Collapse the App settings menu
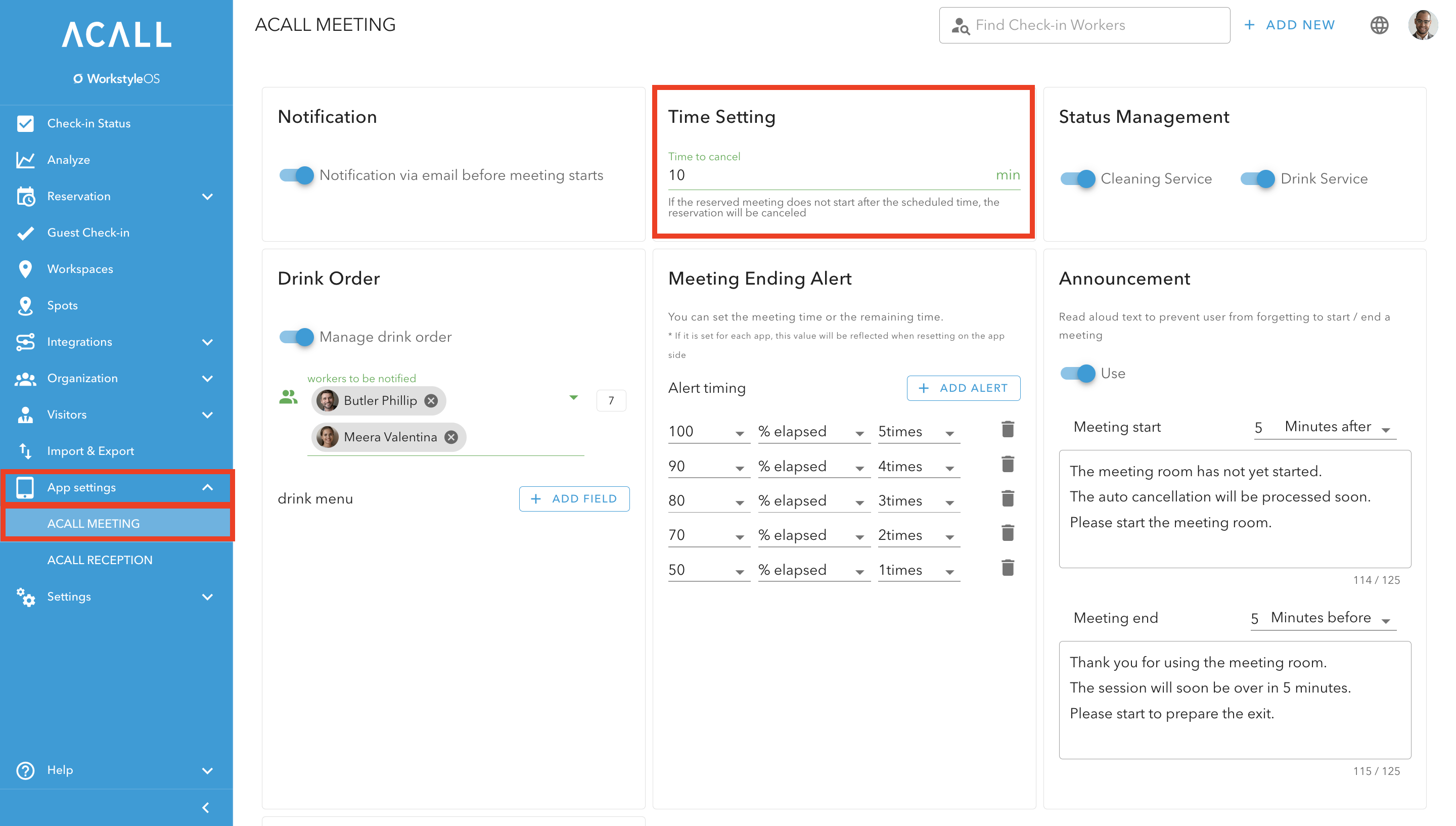 point(208,487)
